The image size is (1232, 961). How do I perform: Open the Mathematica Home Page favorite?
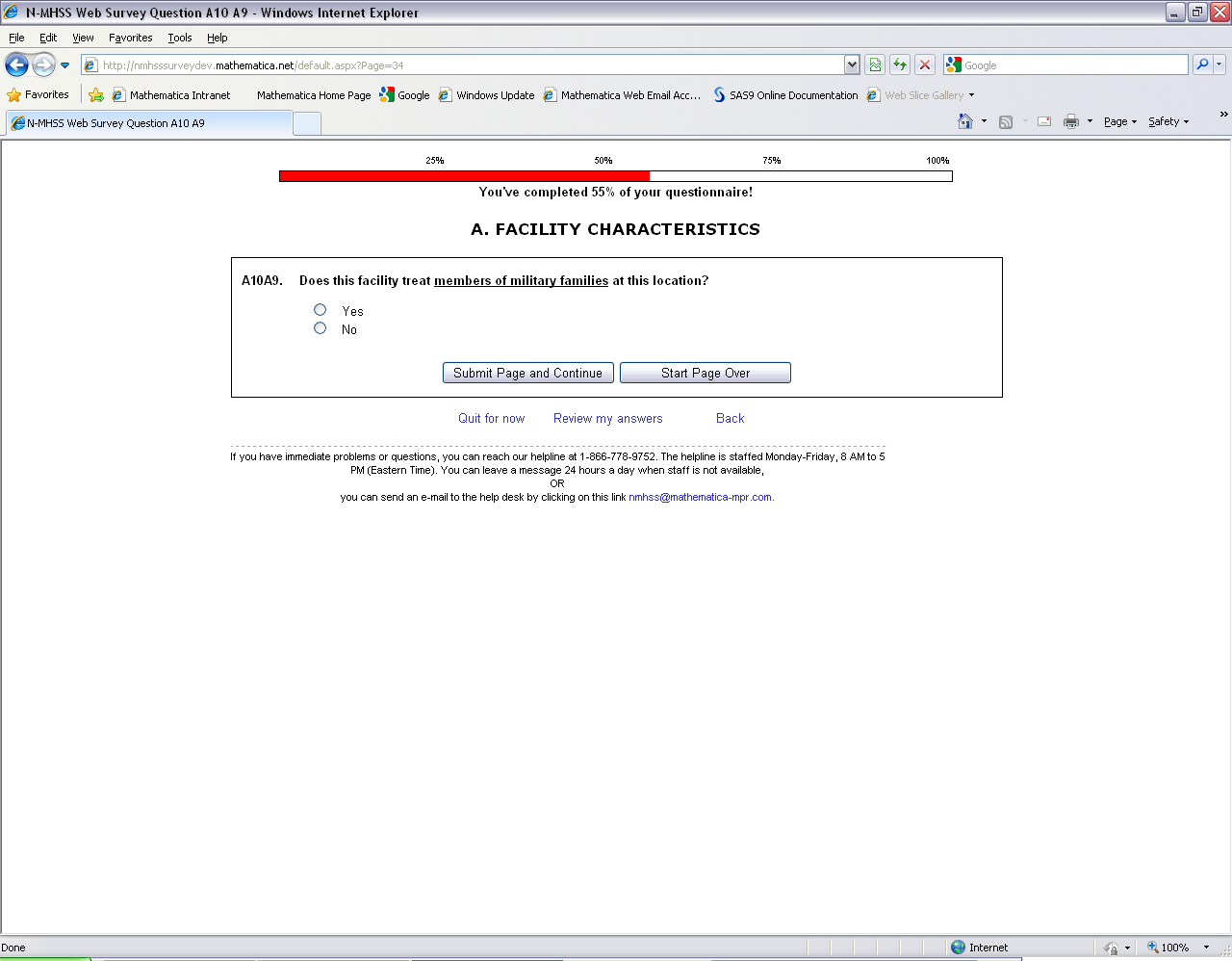click(x=313, y=94)
